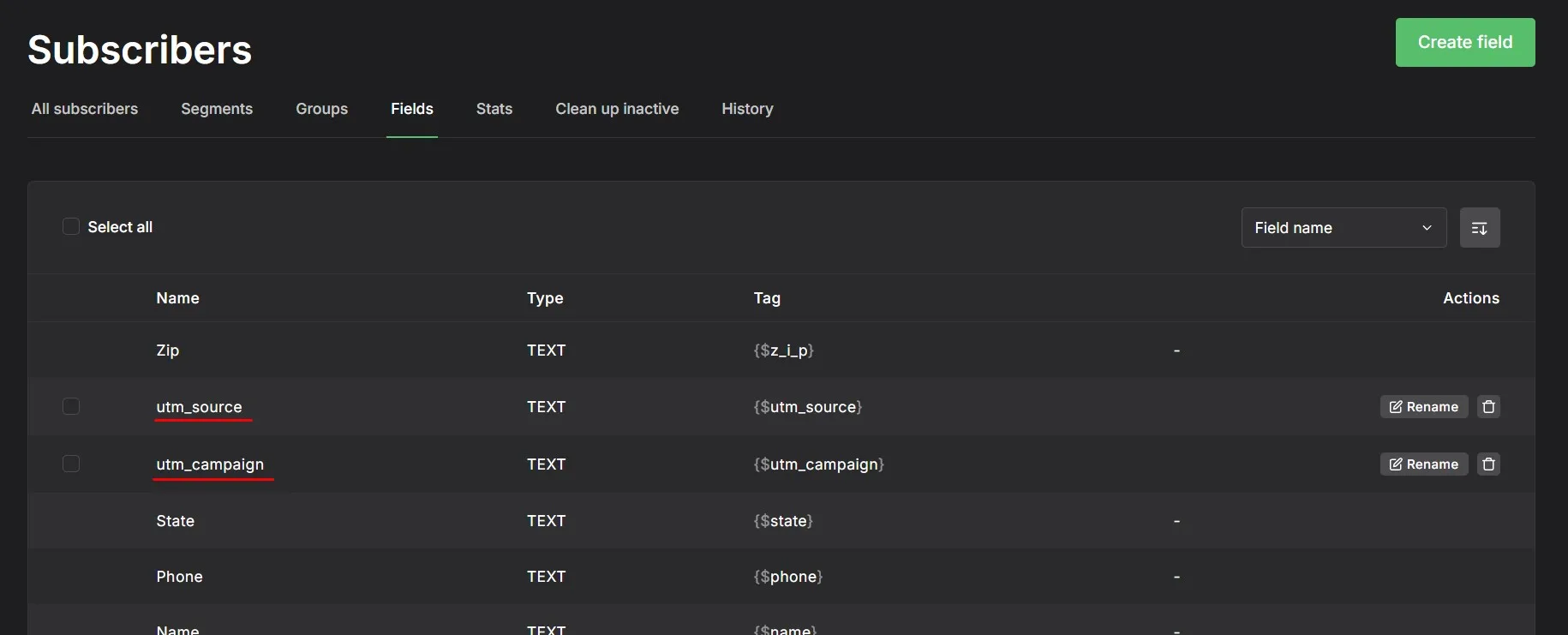
Task: Toggle the sort order icon button
Action: [1479, 228]
